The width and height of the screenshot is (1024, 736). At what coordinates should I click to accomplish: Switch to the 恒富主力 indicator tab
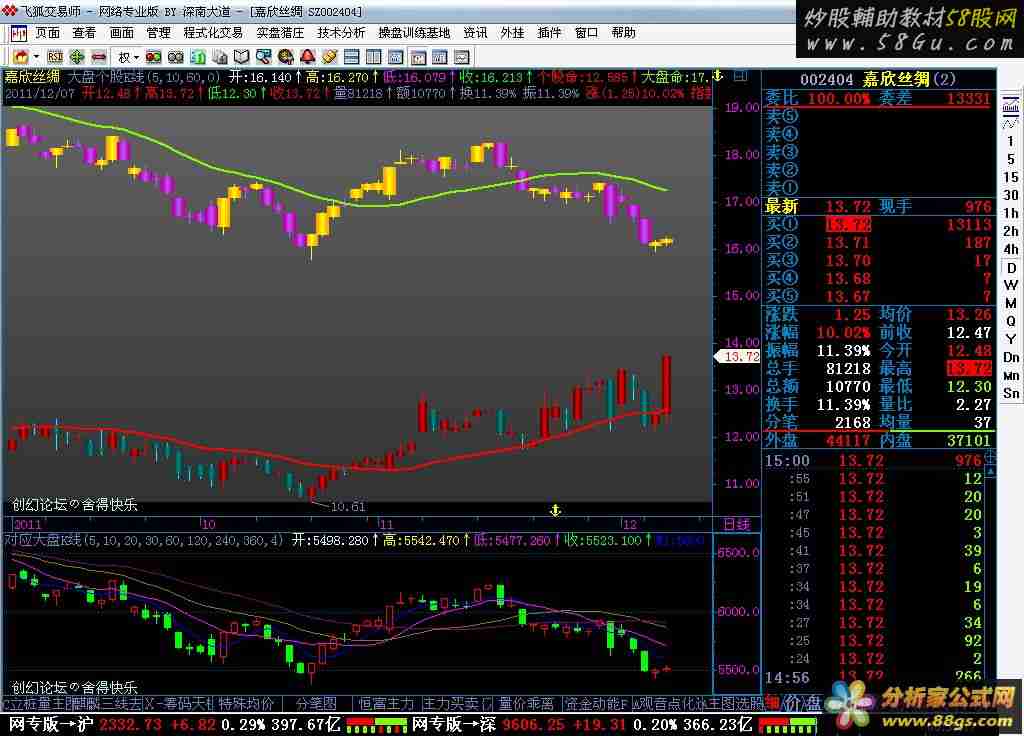tap(386, 704)
